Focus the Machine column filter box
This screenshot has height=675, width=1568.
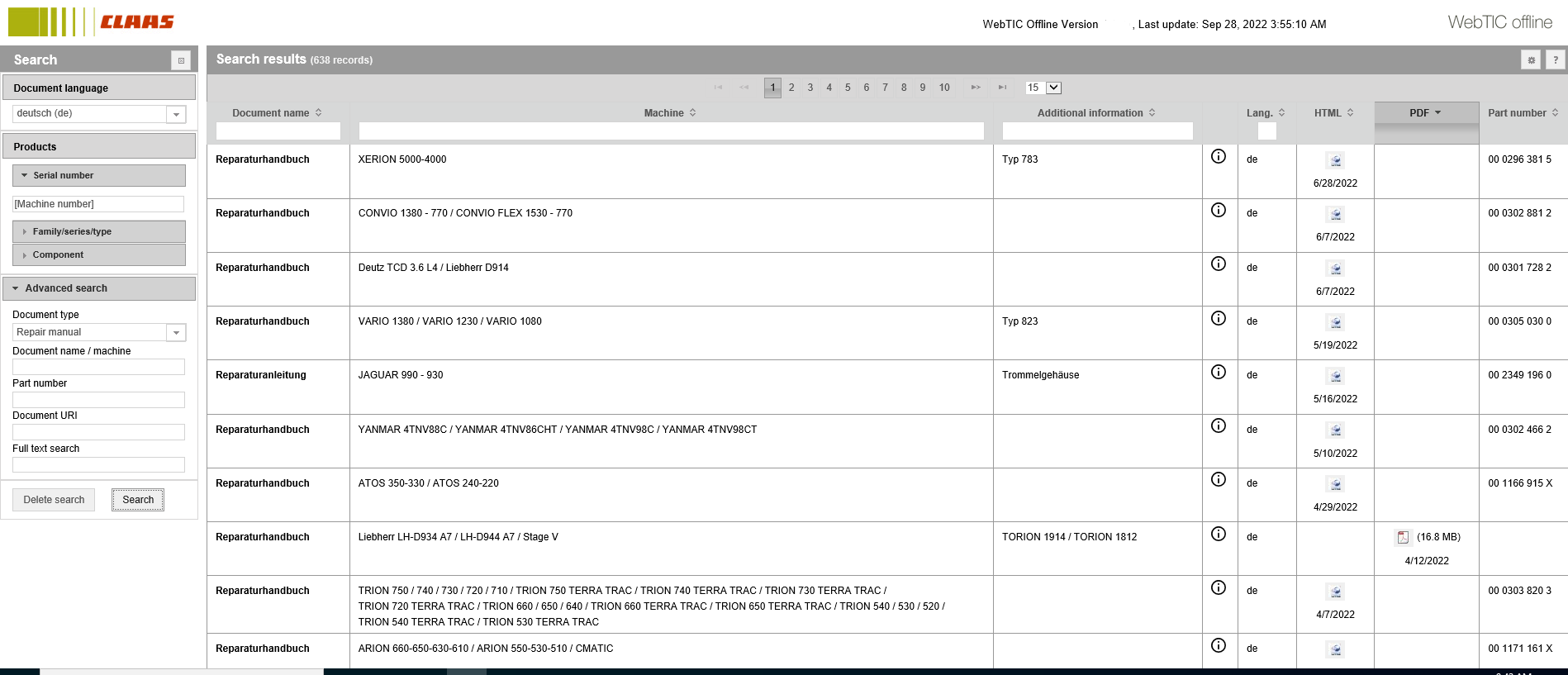point(671,131)
